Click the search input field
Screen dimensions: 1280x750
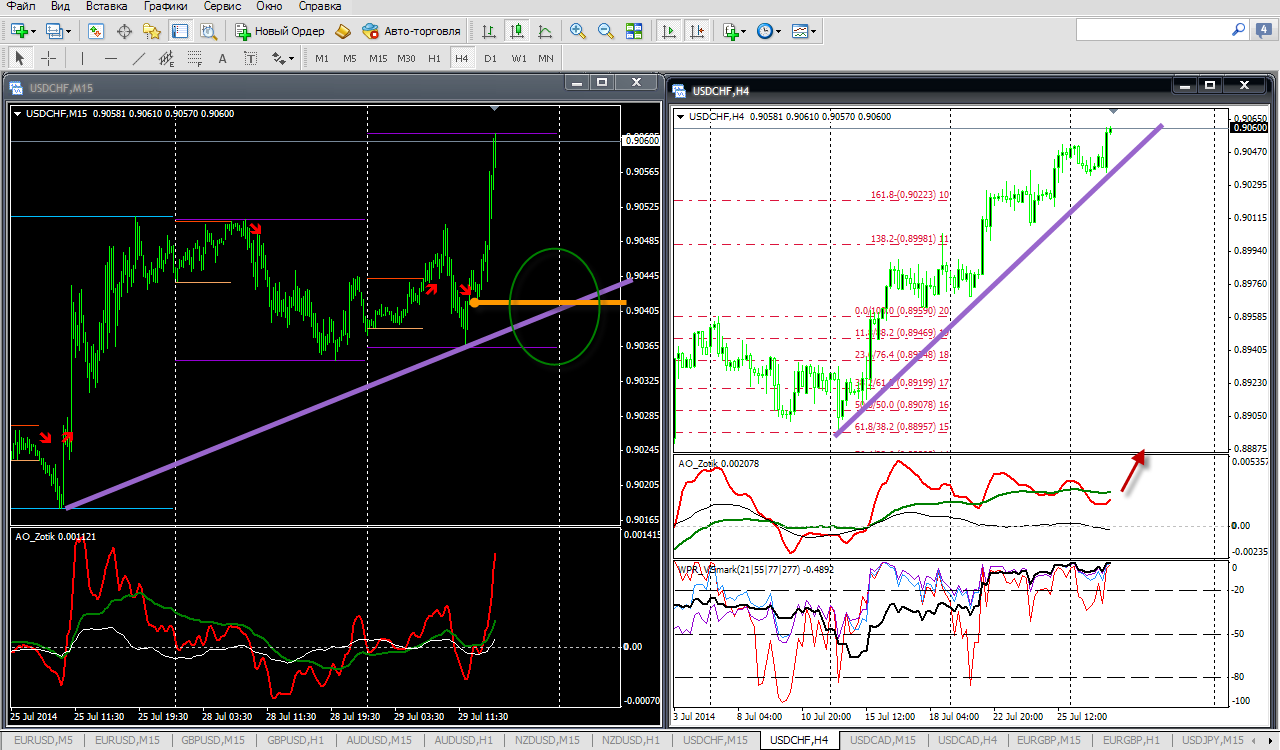click(1150, 31)
